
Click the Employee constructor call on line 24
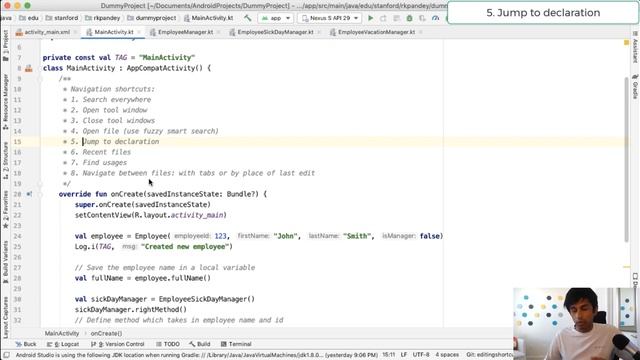[x=151, y=236]
